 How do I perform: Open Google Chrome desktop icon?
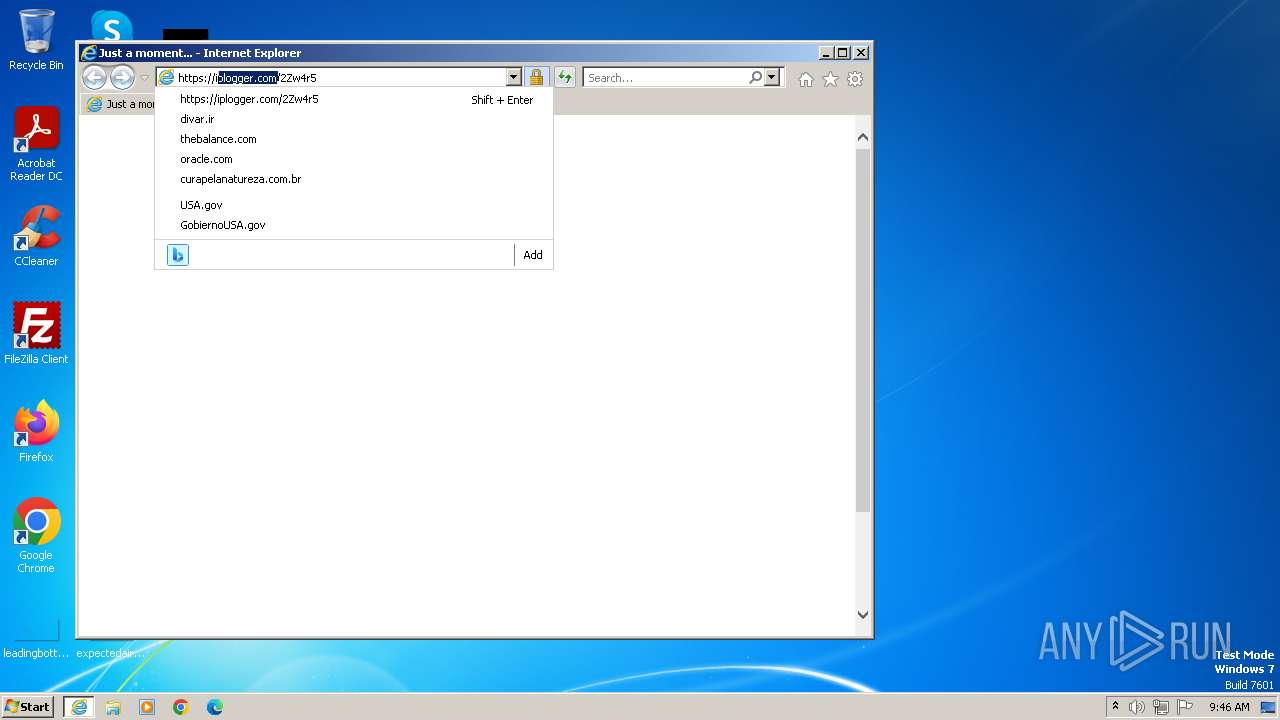pyautogui.click(x=36, y=535)
